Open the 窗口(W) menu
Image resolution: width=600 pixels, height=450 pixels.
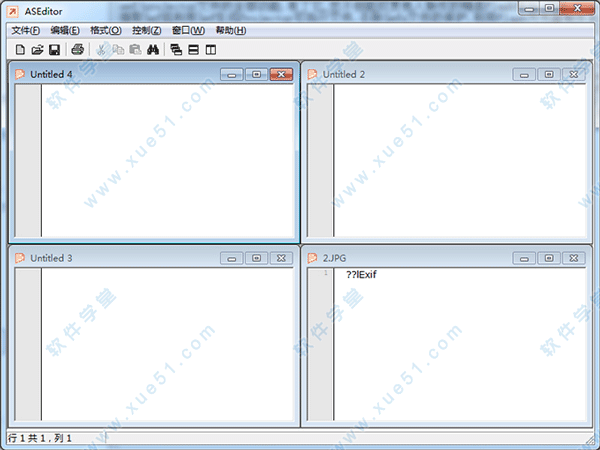pyautogui.click(x=188, y=30)
